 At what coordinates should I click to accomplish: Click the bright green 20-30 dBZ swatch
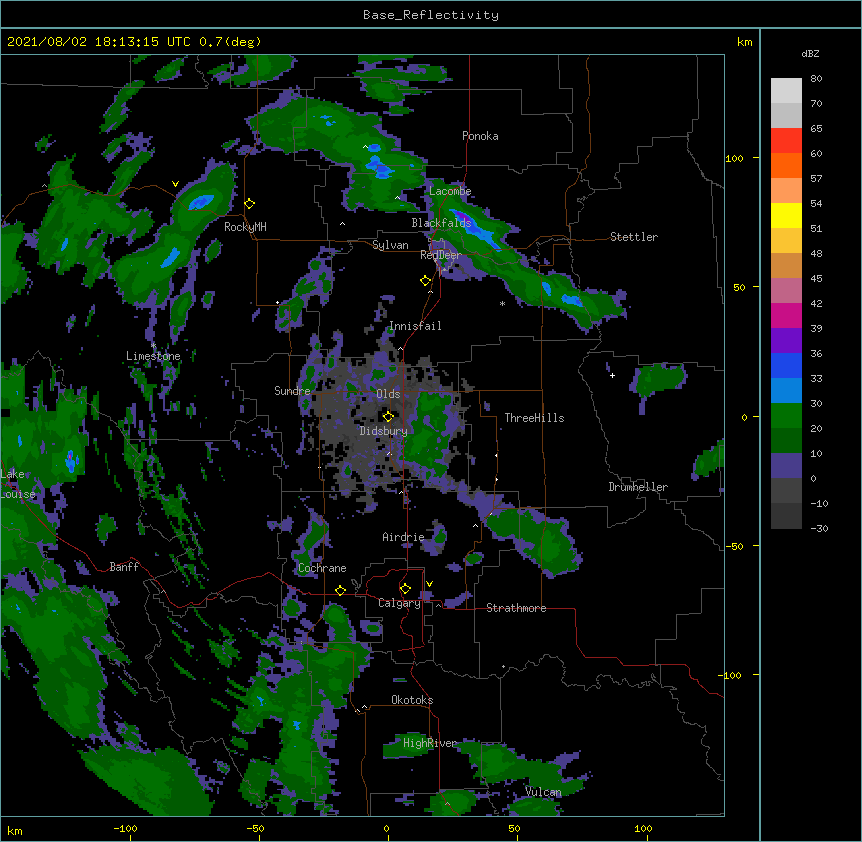point(786,416)
